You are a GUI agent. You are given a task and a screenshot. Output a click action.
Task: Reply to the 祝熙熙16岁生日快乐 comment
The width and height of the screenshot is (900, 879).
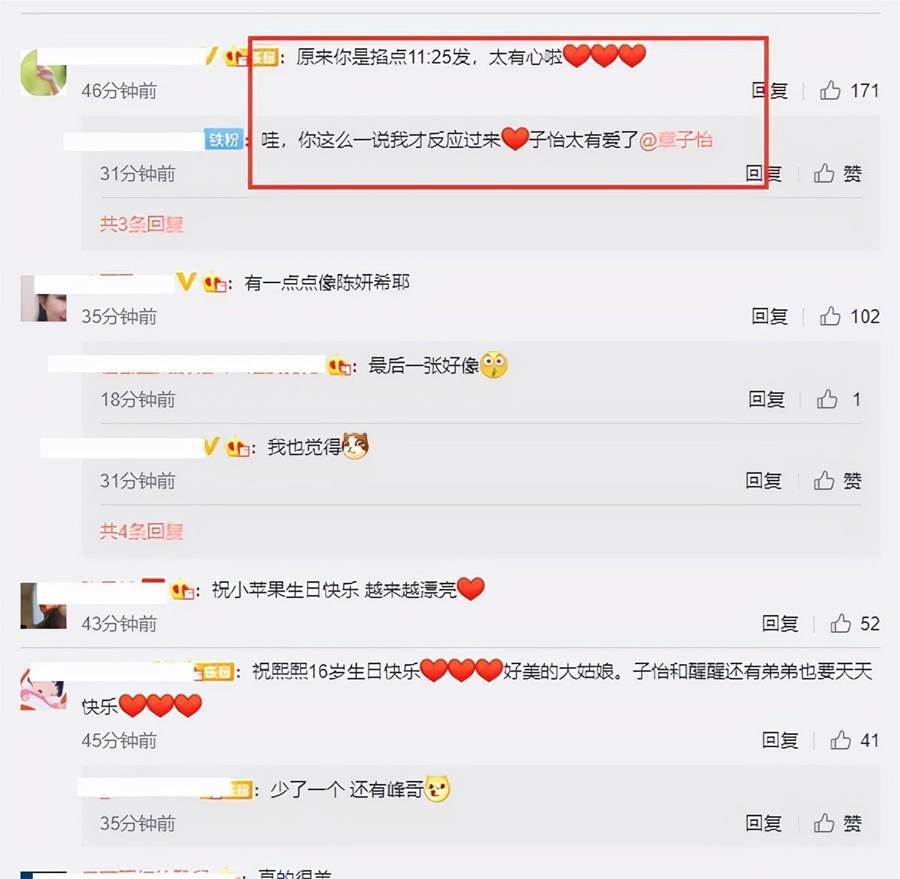pyautogui.click(x=780, y=740)
